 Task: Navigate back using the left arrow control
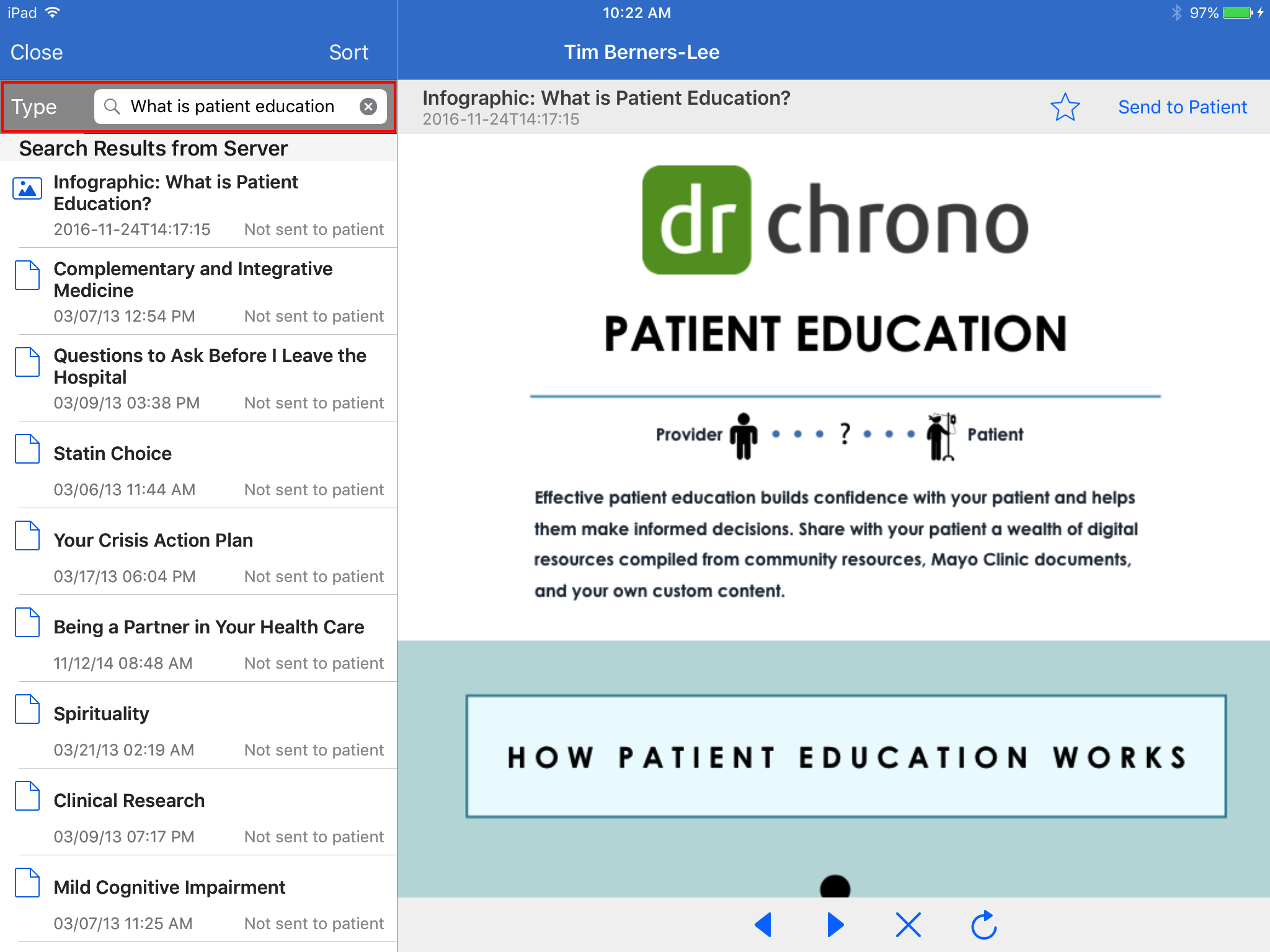pyautogui.click(x=765, y=923)
